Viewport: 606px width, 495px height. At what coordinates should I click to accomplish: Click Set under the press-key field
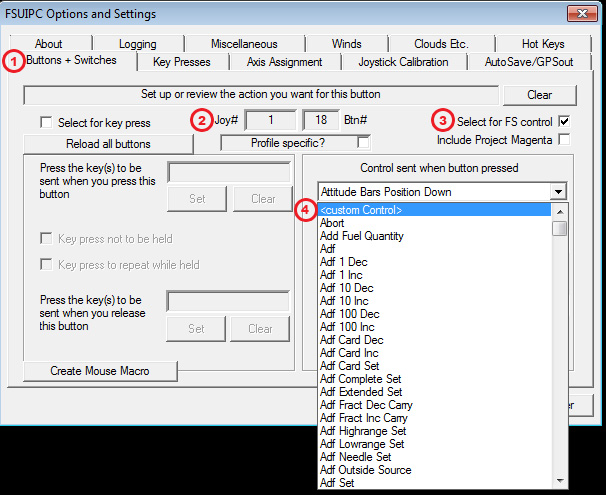tap(197, 199)
